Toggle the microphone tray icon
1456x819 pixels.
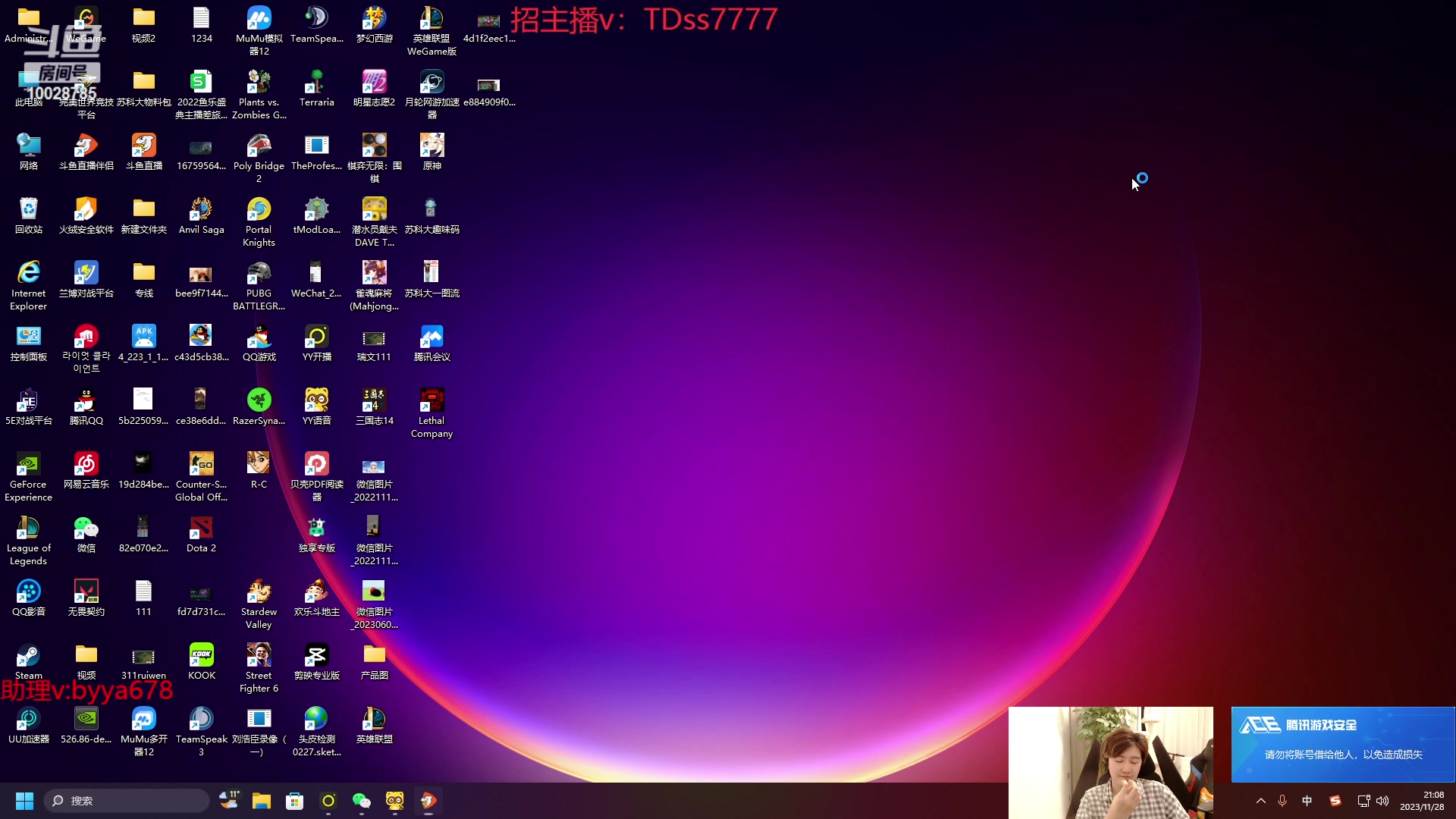click(x=1282, y=801)
